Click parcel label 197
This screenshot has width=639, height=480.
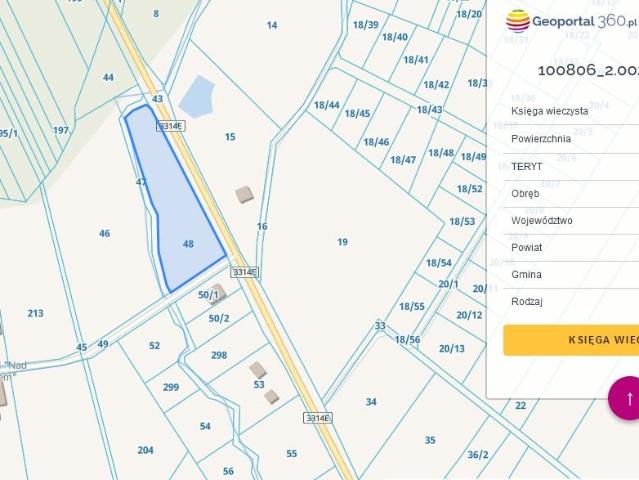point(61,130)
